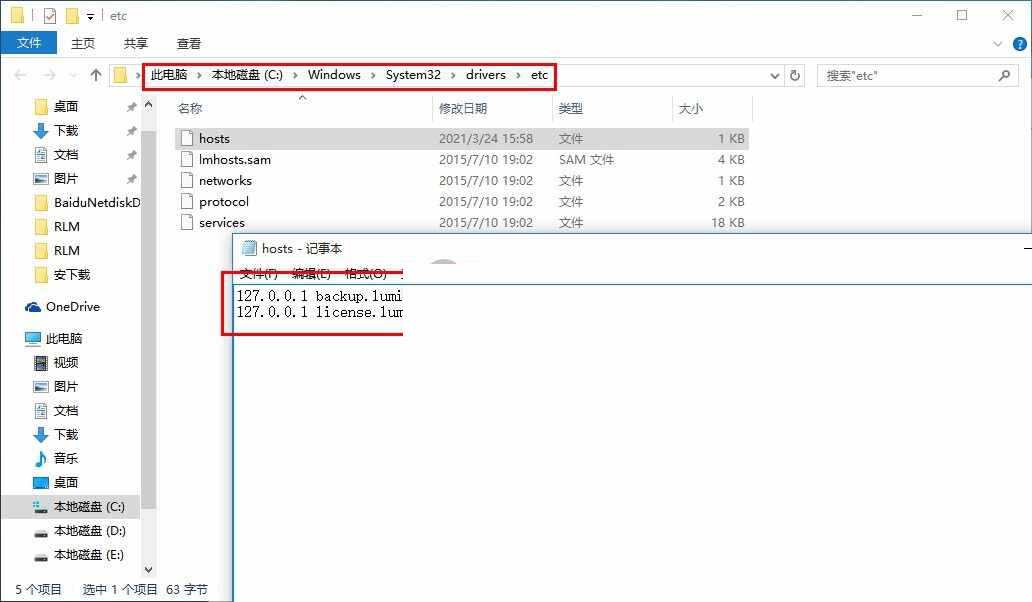The height and width of the screenshot is (602, 1032).
Task: Click the OneDrive cloud icon in sidebar
Action: 33,307
